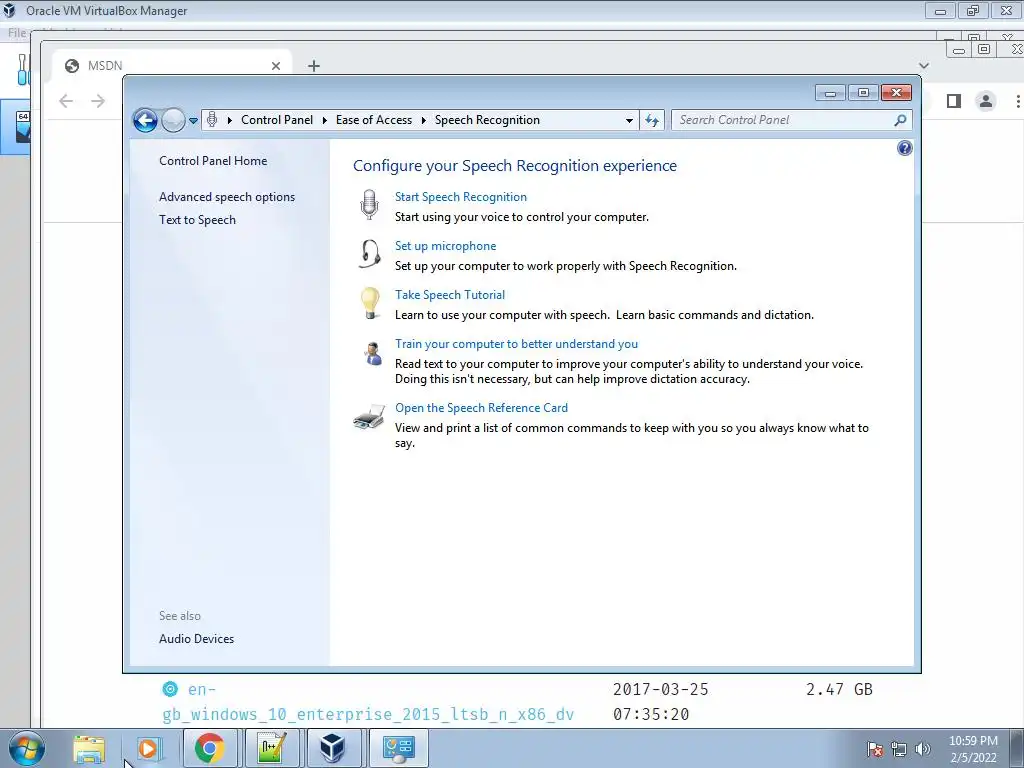
Task: Open Audio Devices under See also
Action: (196, 639)
